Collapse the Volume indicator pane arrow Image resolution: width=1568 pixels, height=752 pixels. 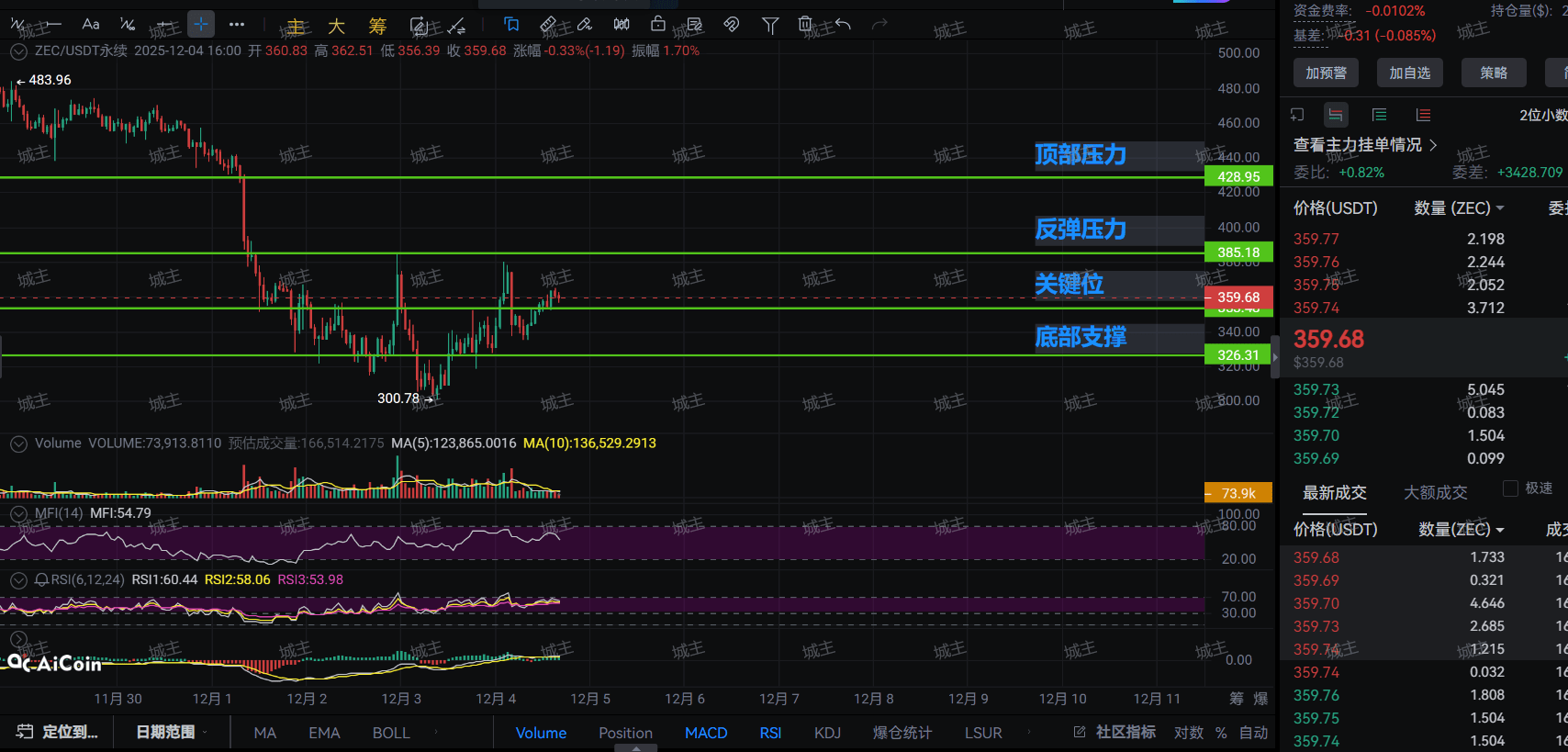18,443
